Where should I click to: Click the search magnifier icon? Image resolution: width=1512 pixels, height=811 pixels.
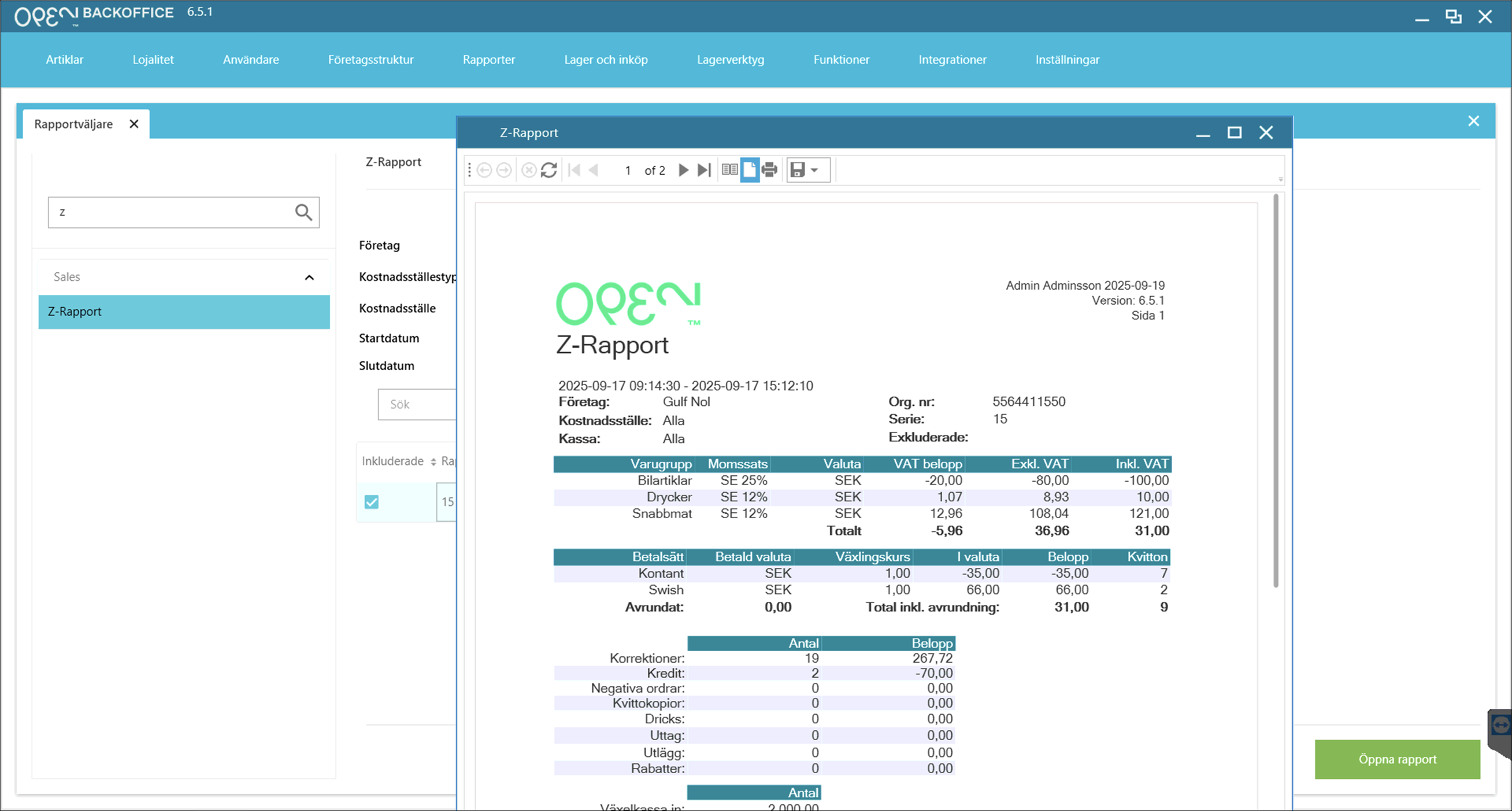point(303,212)
